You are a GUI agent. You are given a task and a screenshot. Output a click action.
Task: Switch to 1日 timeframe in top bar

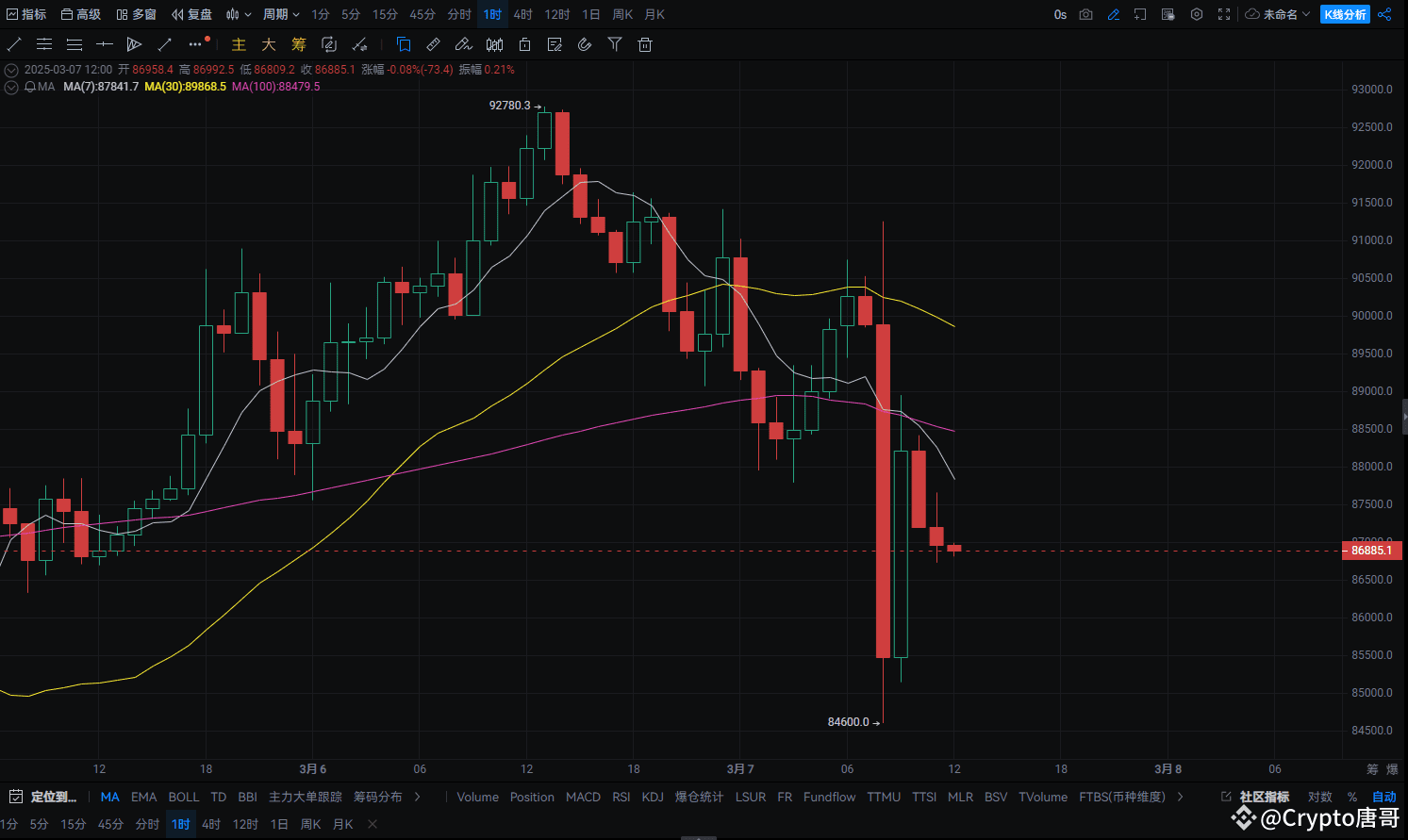click(x=590, y=14)
